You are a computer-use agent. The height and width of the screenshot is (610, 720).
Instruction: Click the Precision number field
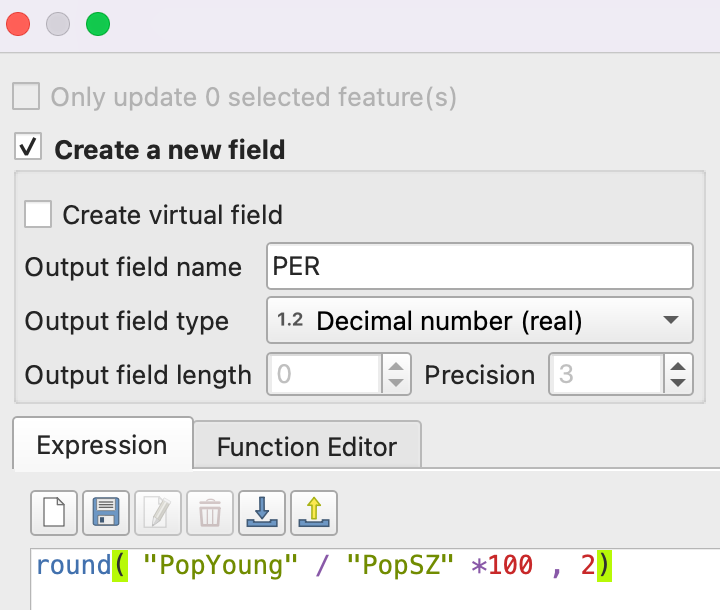pyautogui.click(x=606, y=375)
